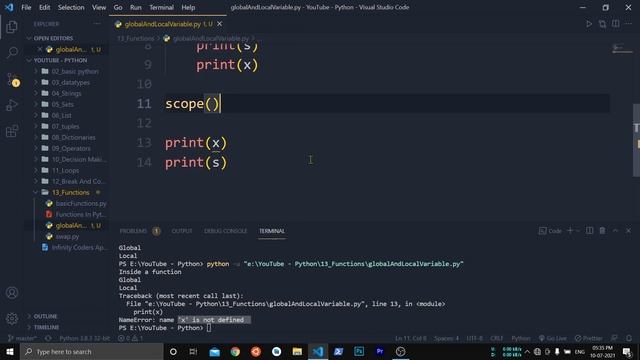The image size is (640, 360).
Task: Open the Extensions view
Action: (12, 131)
